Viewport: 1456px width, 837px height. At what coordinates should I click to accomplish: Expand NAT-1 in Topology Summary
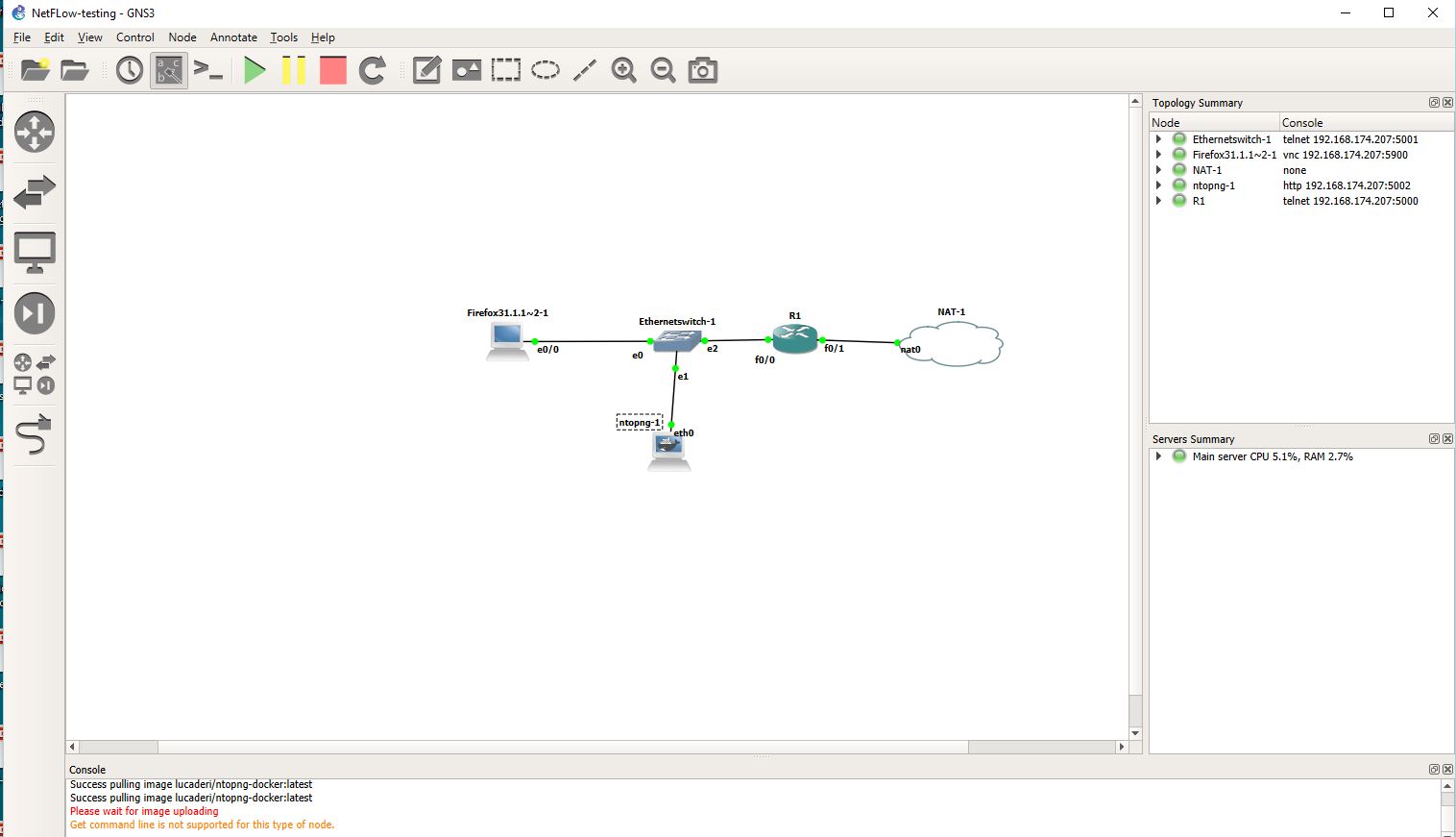(1158, 170)
